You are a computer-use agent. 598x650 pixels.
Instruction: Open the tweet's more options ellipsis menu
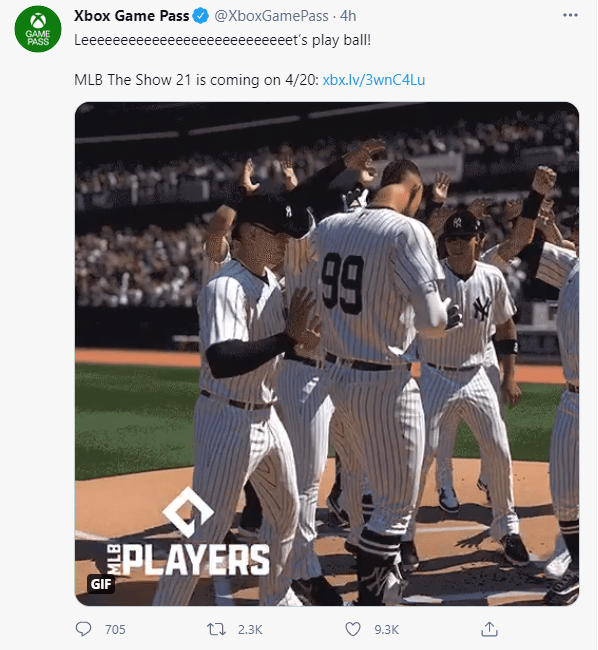[x=570, y=15]
